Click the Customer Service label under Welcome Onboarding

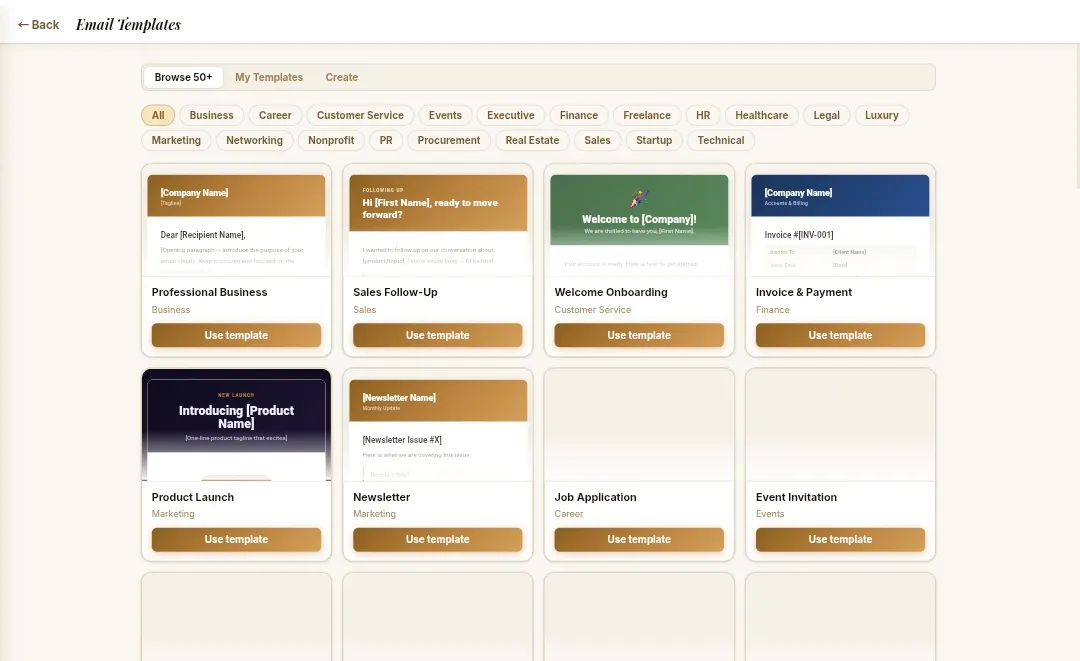tap(592, 310)
